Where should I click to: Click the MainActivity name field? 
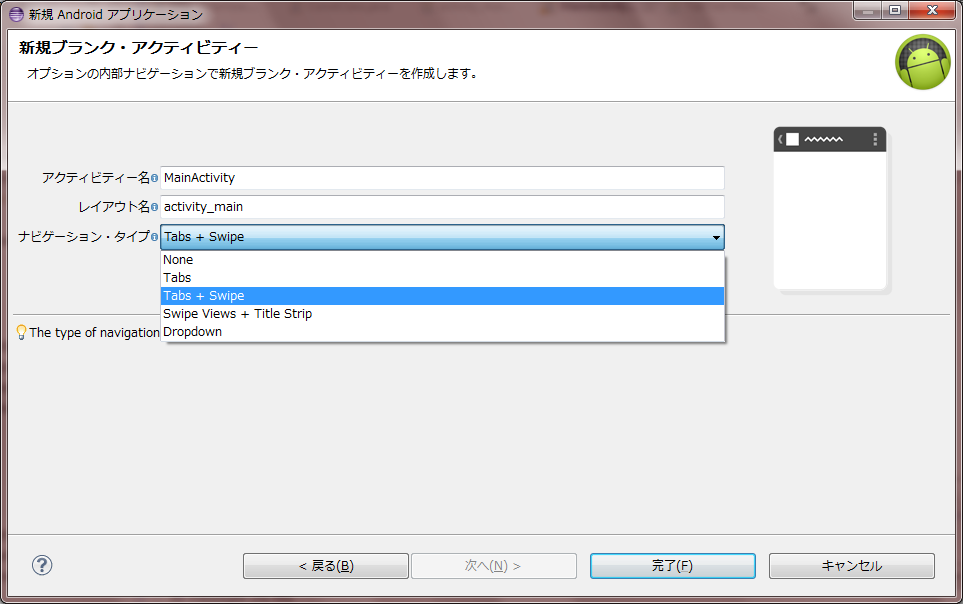coord(442,178)
